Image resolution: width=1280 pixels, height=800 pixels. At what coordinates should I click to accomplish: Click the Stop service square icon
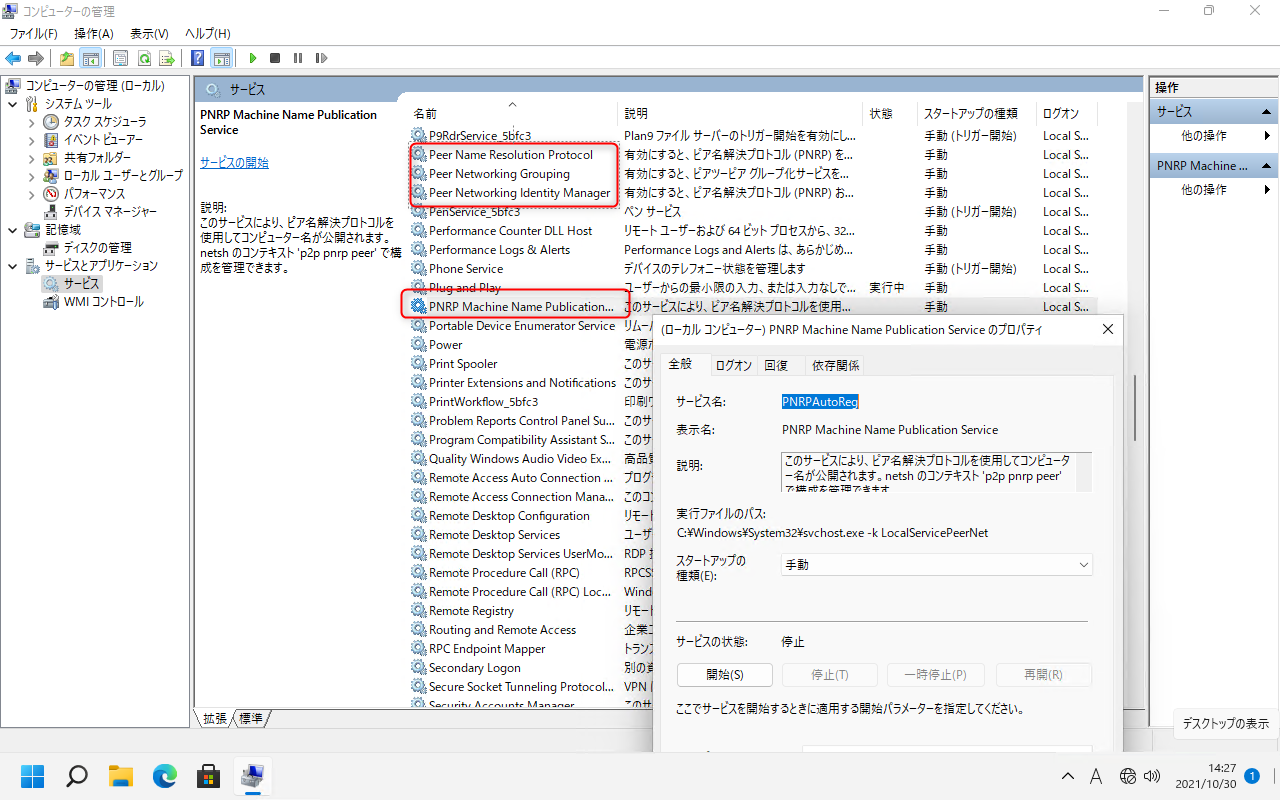tap(275, 58)
